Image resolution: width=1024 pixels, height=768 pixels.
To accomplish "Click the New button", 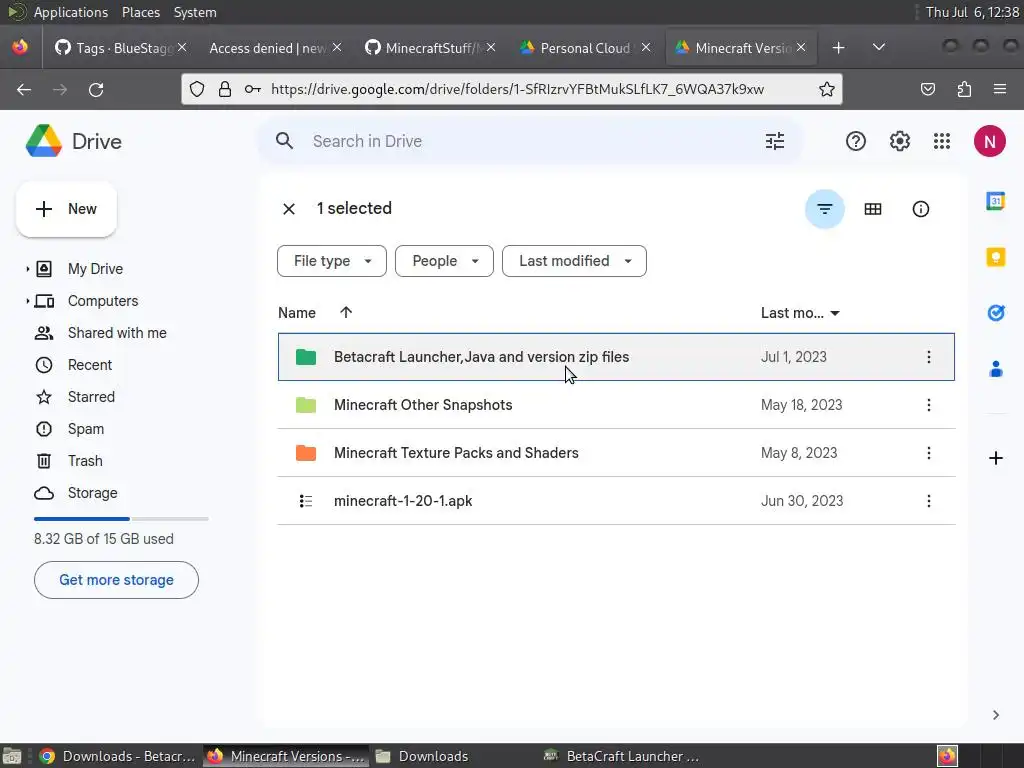I will [66, 209].
